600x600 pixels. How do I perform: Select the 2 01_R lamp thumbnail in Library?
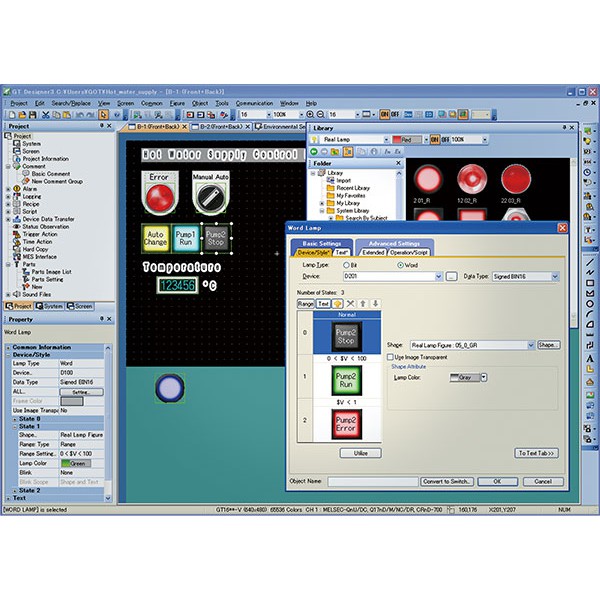(x=428, y=179)
